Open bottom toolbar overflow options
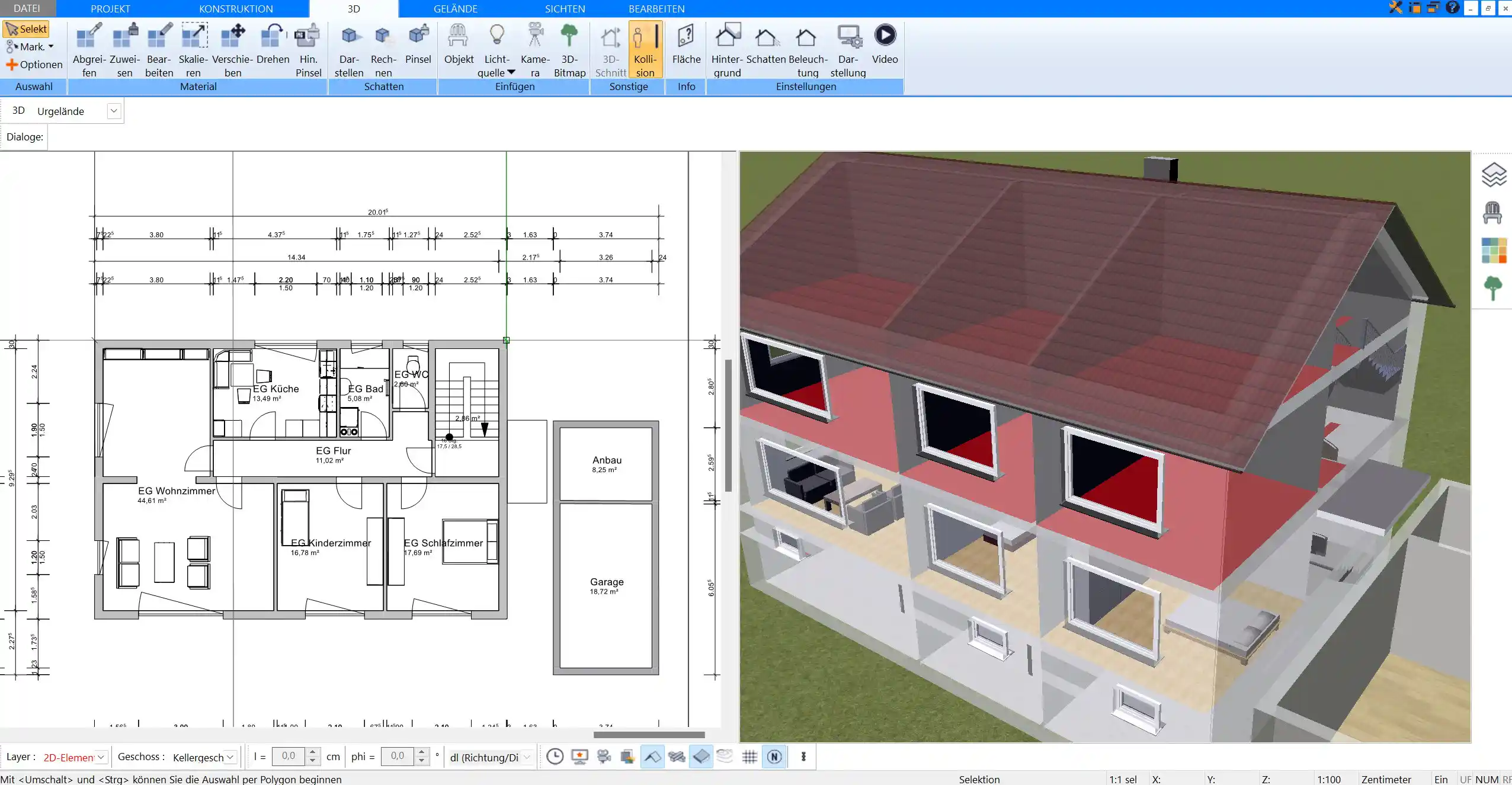Viewport: 1512px width, 785px height. [803, 757]
